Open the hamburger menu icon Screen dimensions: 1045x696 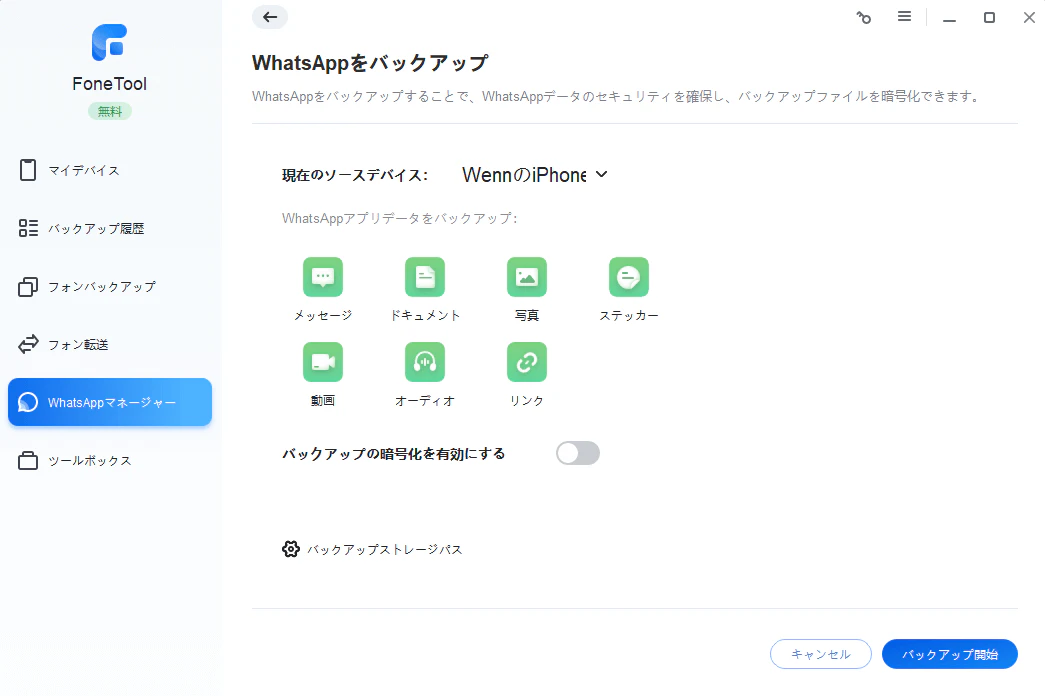coord(904,17)
